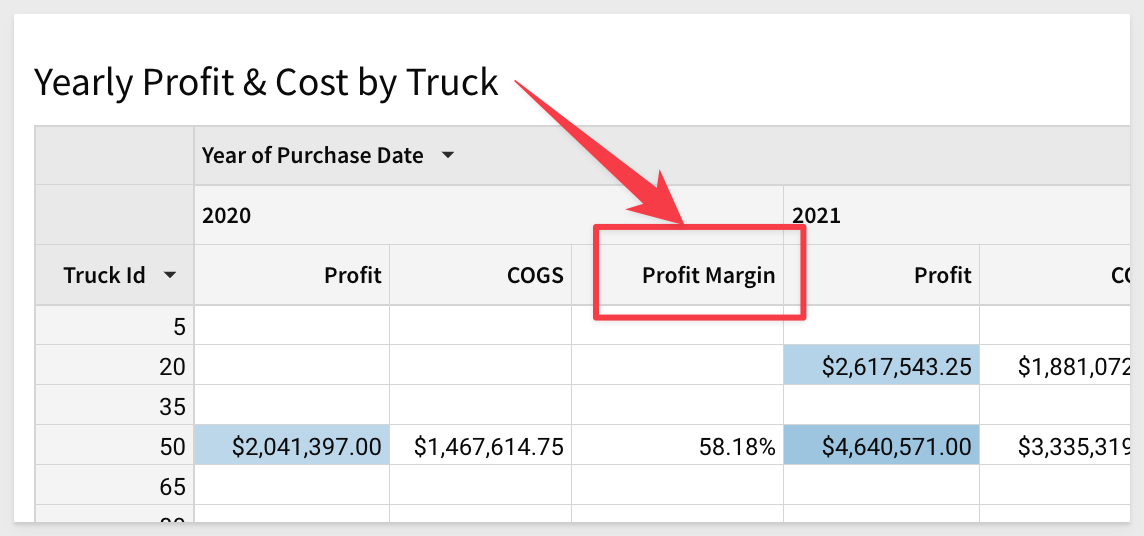Viewport: 1144px width, 536px height.
Task: Click the 58.18% profit margin cell
Action: [739, 447]
